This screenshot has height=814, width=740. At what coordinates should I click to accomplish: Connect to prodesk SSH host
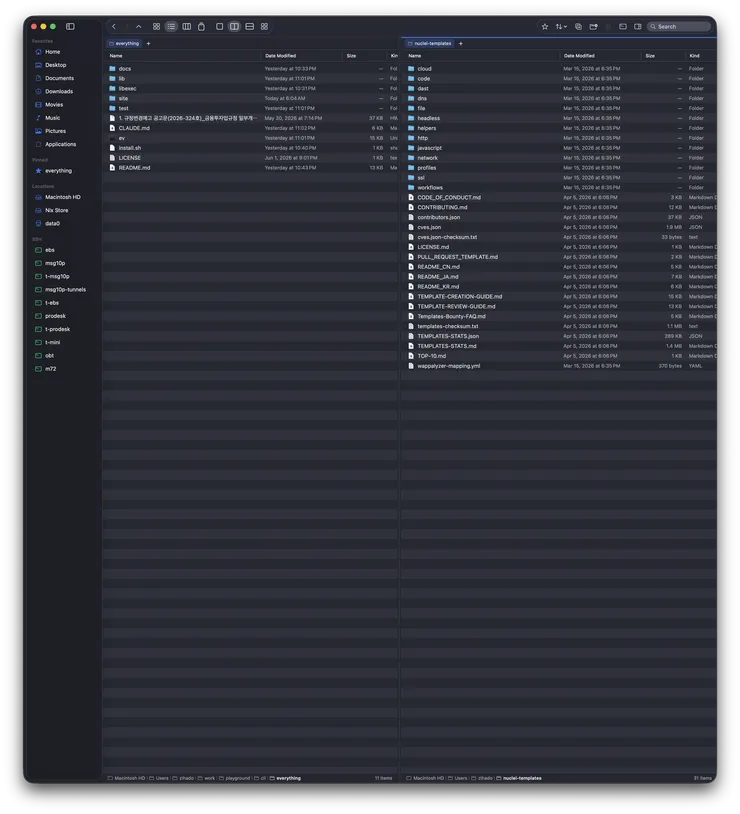55,316
